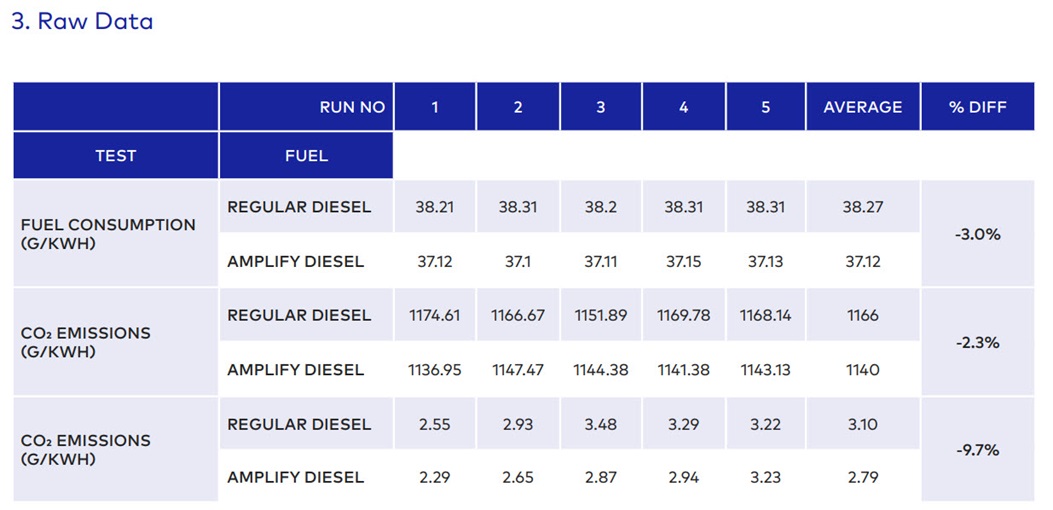Select the value 3.22
The width and height of the screenshot is (1053, 510).
(766, 424)
